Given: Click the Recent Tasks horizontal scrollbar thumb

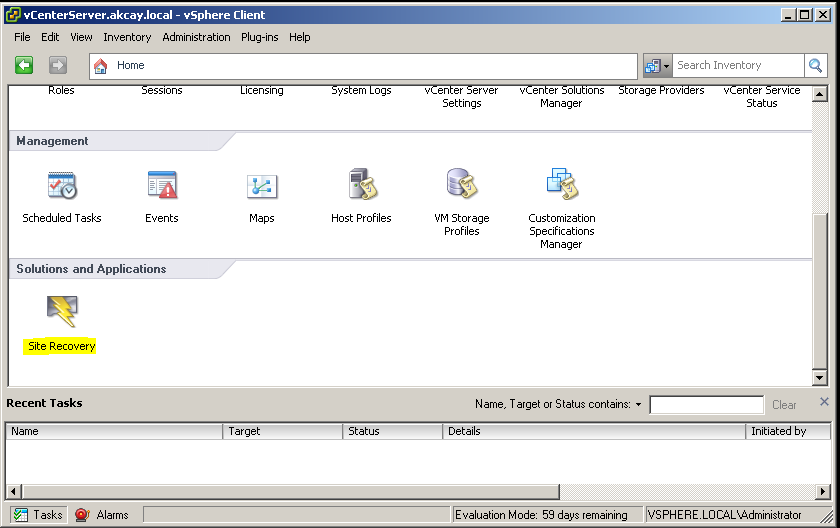Looking at the screenshot, I should [x=290, y=491].
